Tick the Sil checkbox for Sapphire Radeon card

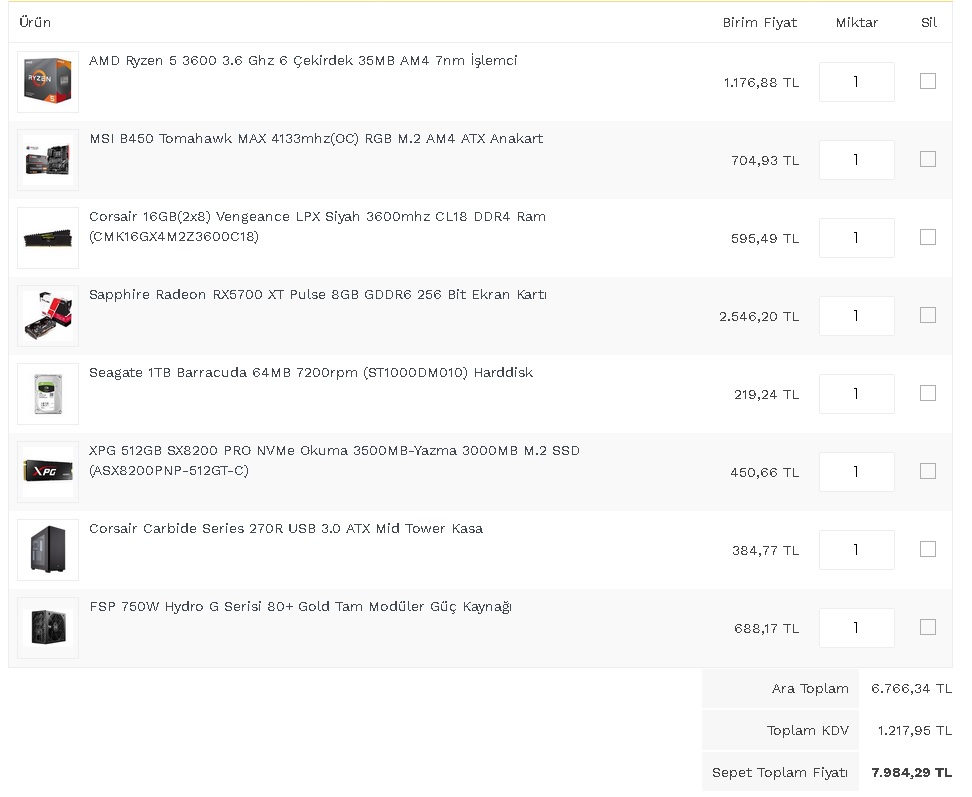pyautogui.click(x=928, y=315)
